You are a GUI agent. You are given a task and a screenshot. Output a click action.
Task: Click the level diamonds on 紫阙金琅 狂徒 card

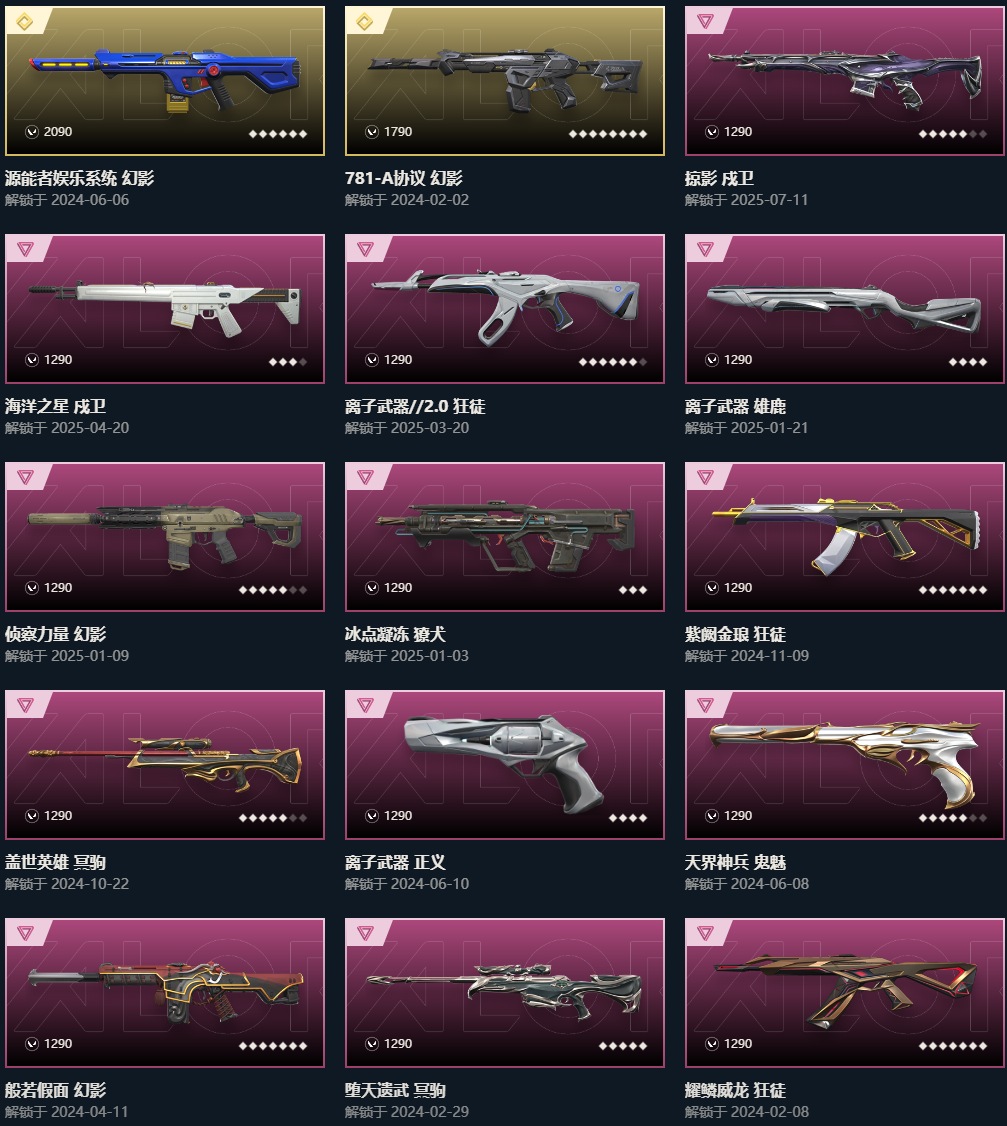[952, 590]
